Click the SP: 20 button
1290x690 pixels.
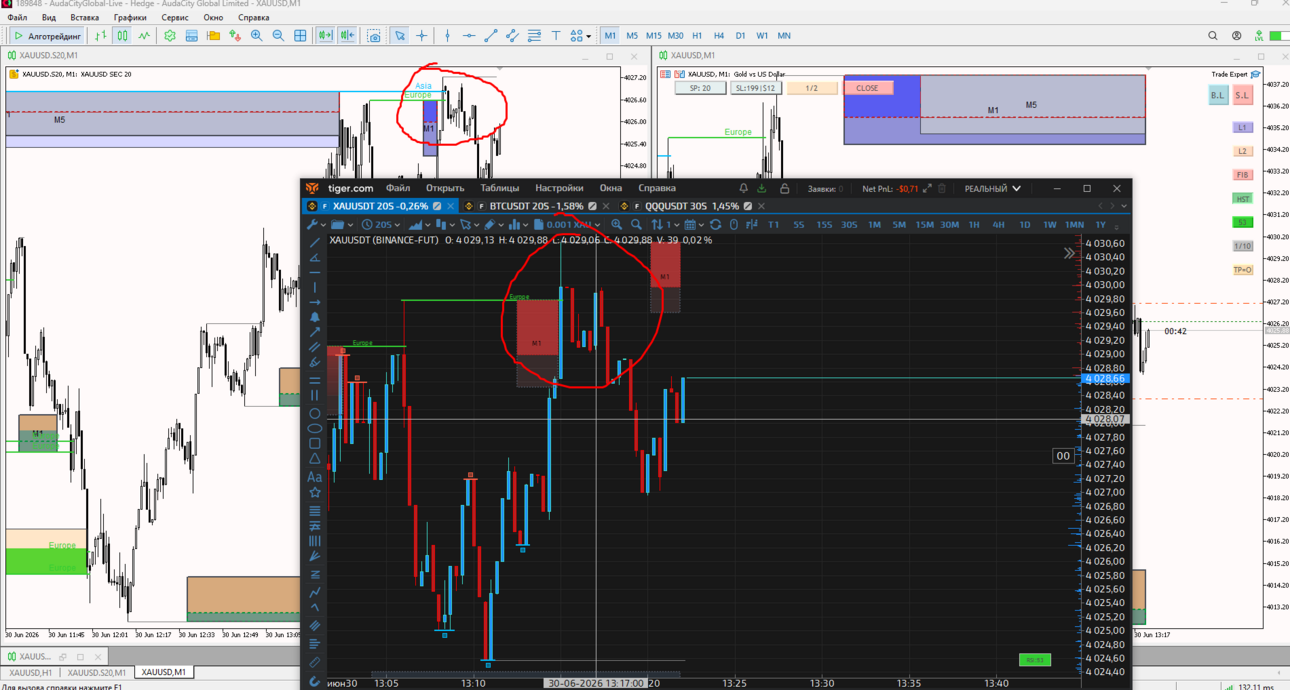coord(700,88)
